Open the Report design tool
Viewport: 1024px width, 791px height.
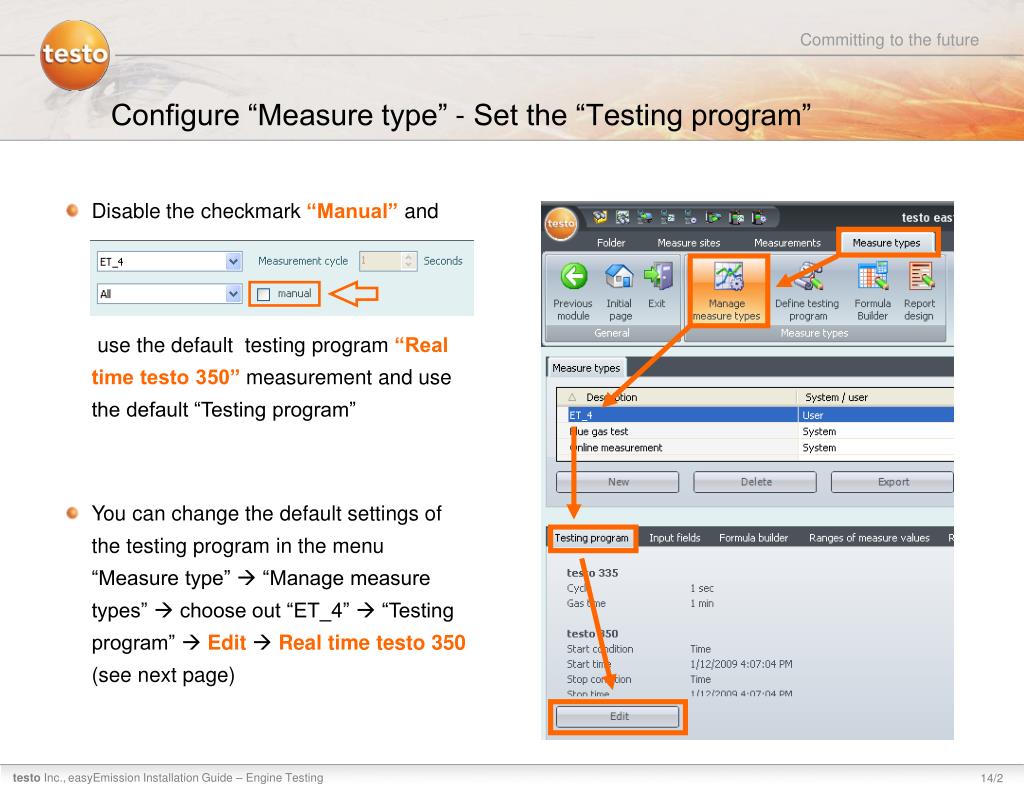920,292
